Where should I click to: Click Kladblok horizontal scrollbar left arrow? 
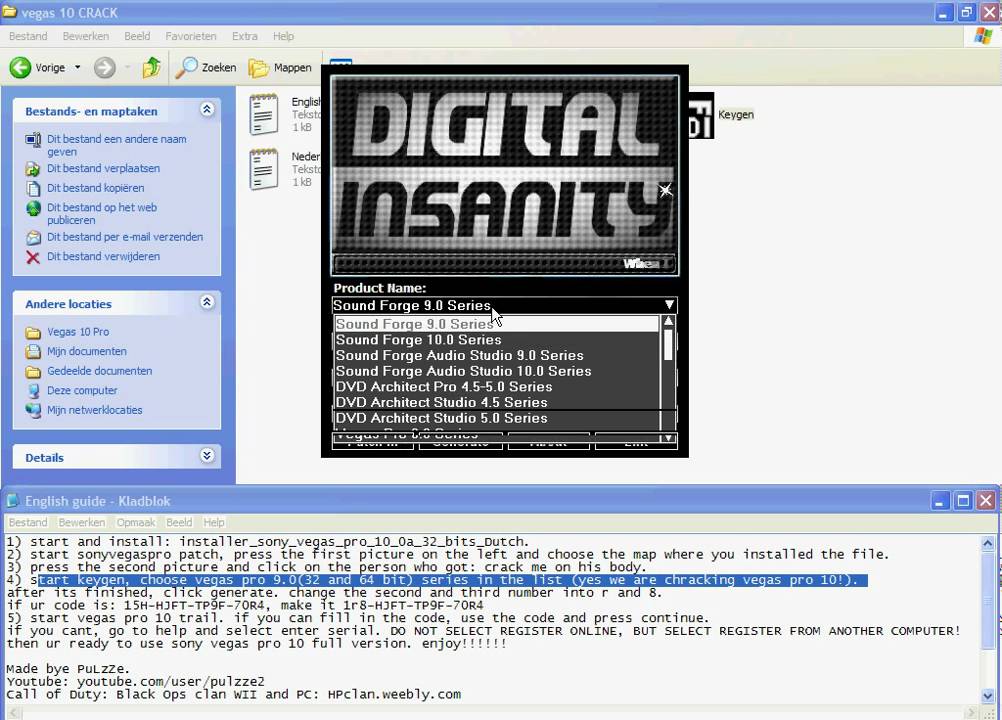13,712
